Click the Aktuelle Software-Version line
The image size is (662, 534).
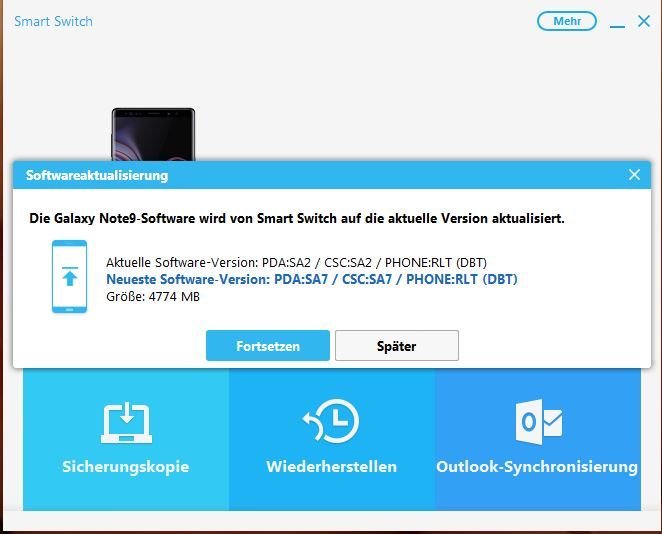pyautogui.click(x=296, y=262)
